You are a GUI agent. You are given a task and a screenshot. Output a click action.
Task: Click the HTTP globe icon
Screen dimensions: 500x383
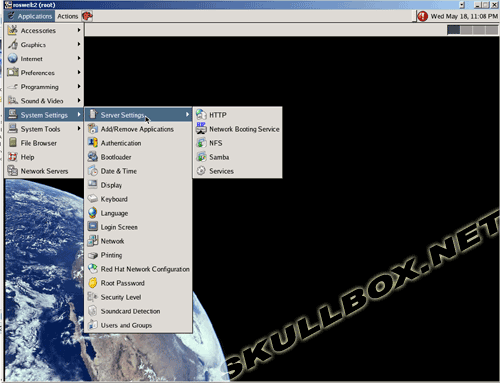point(201,115)
